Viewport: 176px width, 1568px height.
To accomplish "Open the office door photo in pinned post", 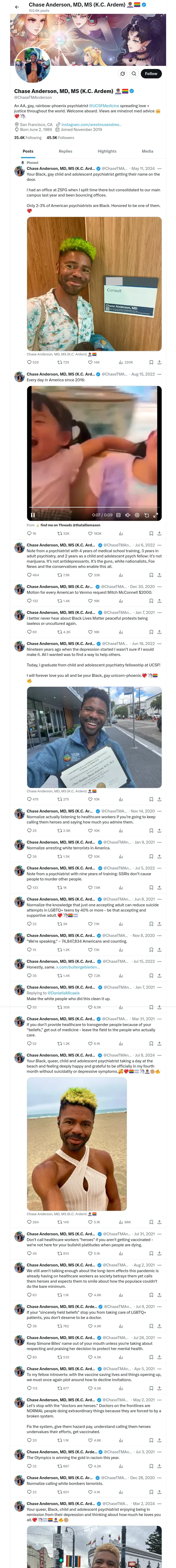I will coord(94,283).
